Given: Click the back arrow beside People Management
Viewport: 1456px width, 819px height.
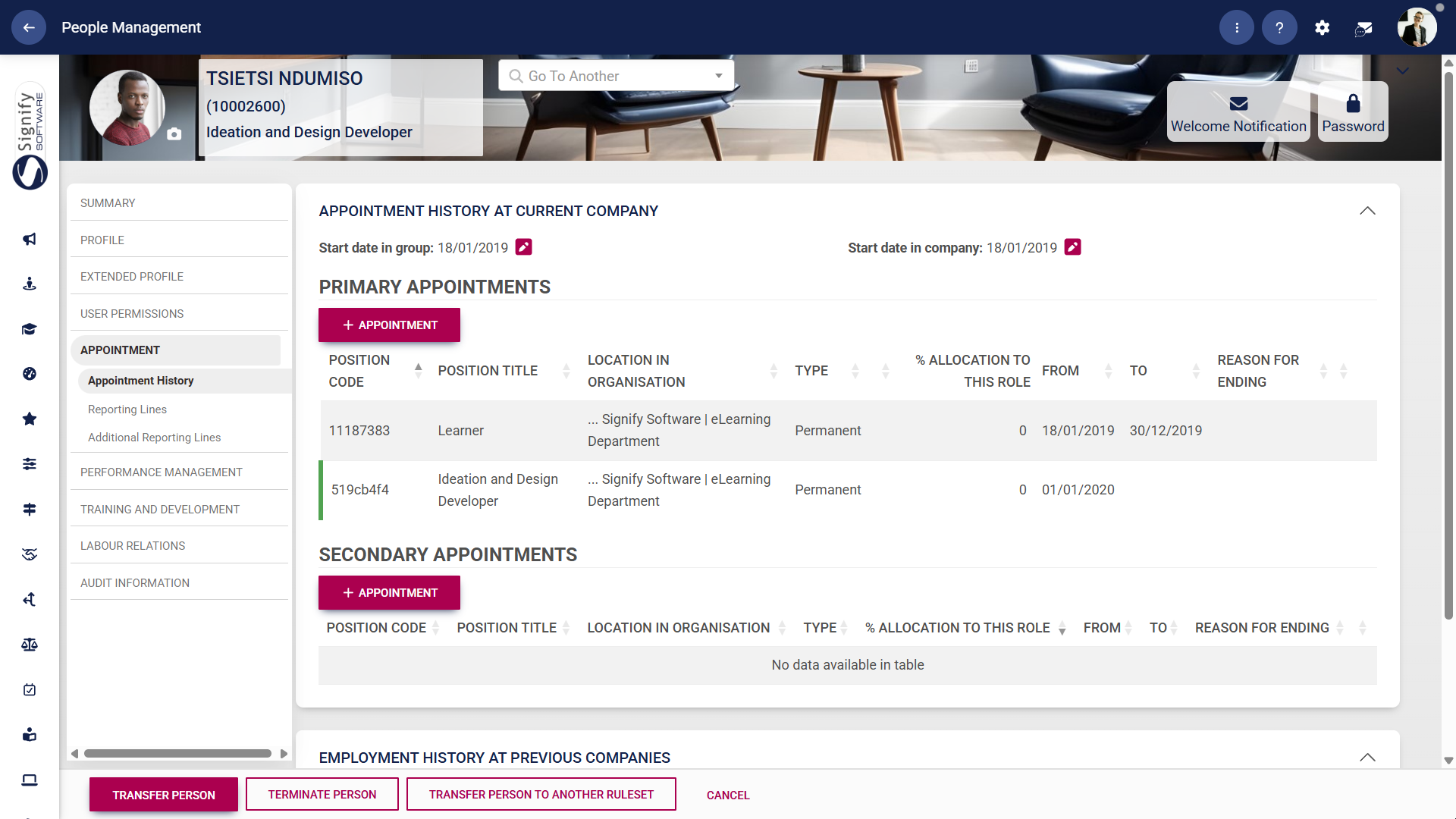Looking at the screenshot, I should (28, 27).
